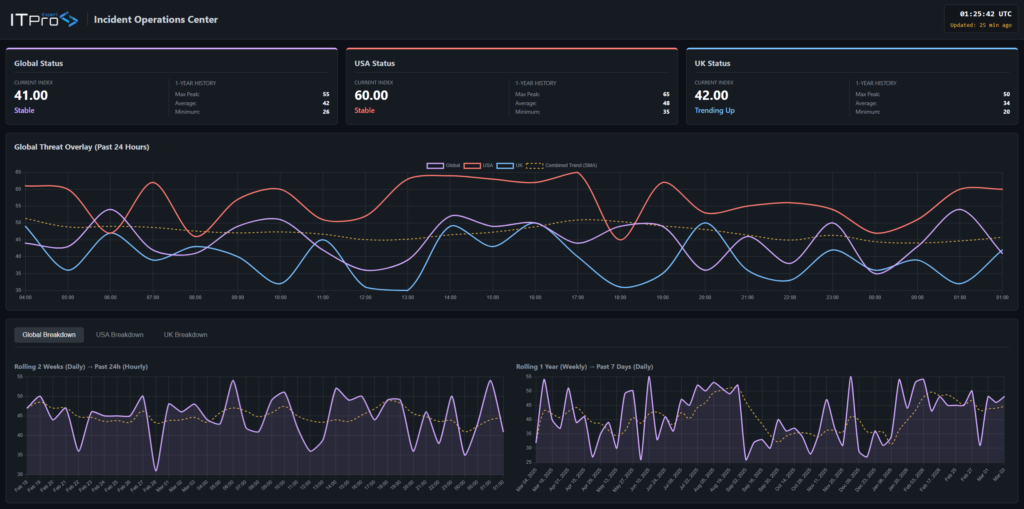Click the UK Status card heading

point(714,63)
